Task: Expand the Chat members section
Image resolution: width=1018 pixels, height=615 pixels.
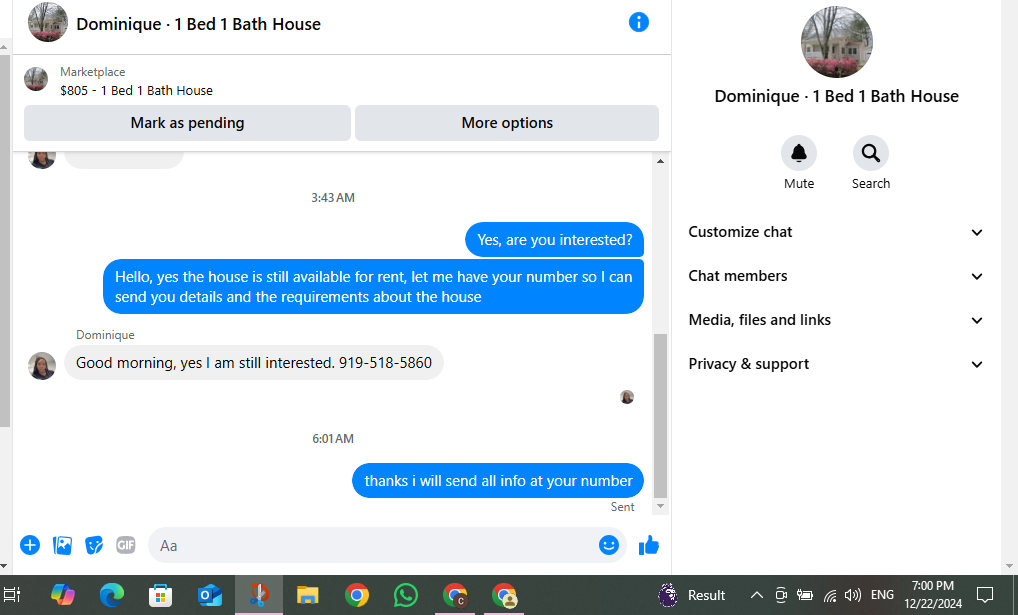Action: [836, 276]
